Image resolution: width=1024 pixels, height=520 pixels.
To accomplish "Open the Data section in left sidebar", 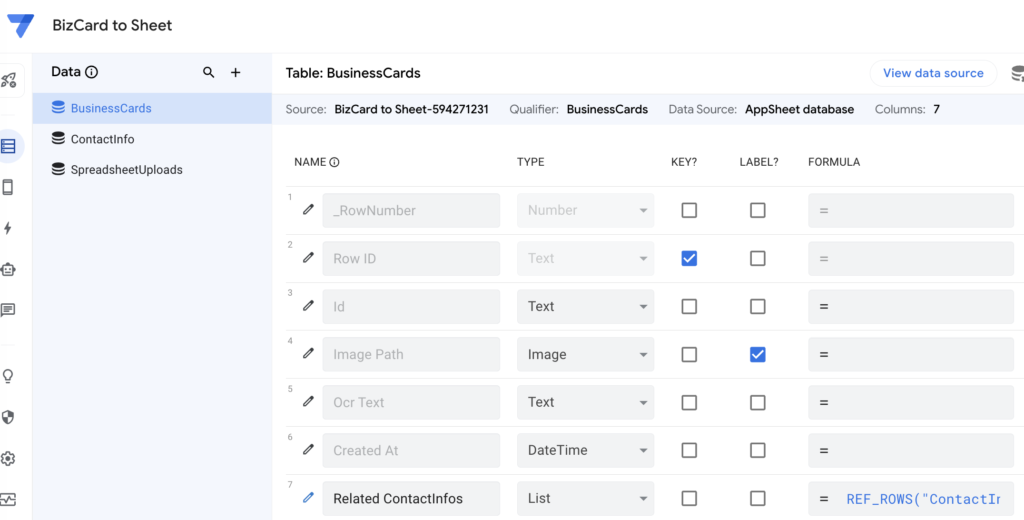I will click(x=9, y=147).
